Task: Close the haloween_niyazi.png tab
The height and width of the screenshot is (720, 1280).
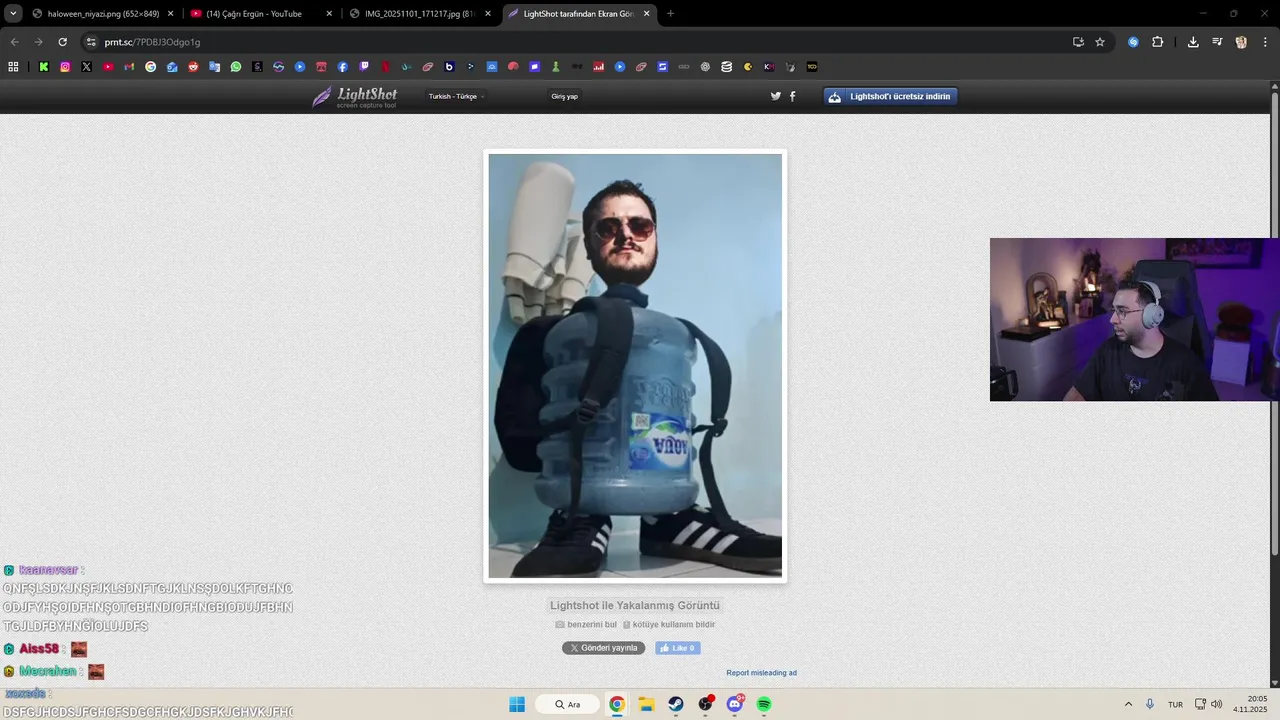Action: tap(170, 14)
